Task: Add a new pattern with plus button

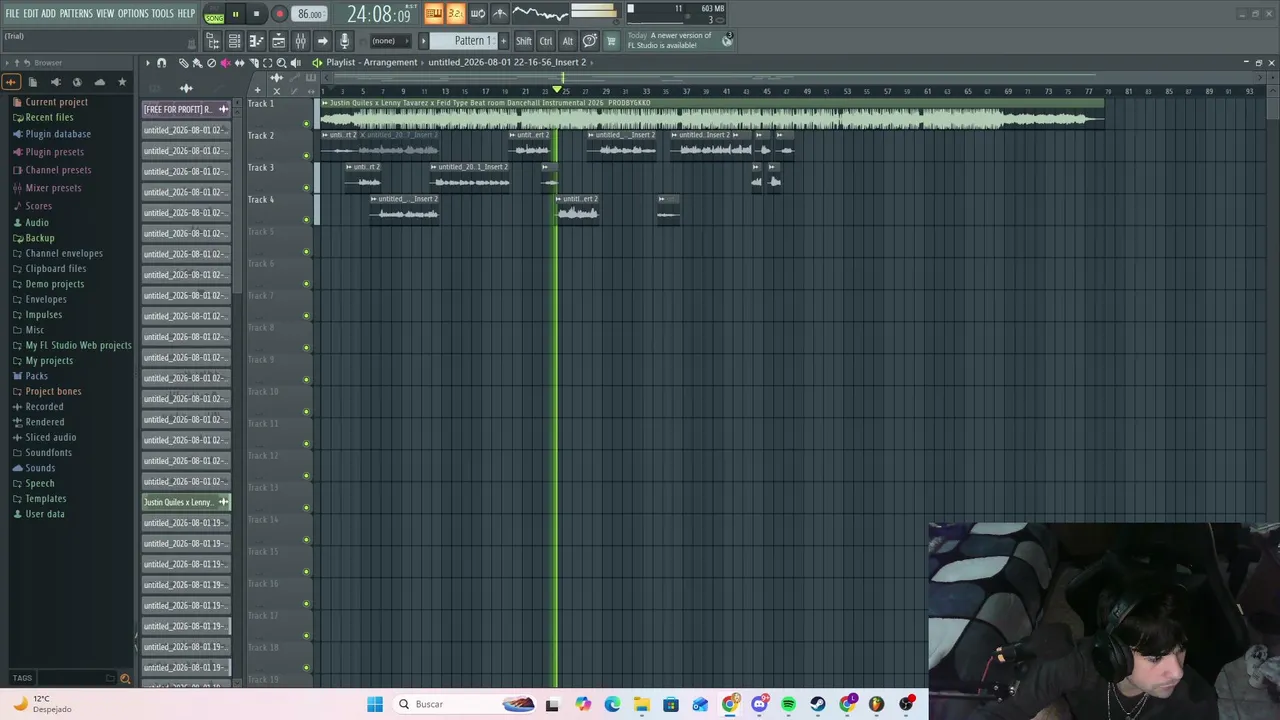Action: pos(503,41)
